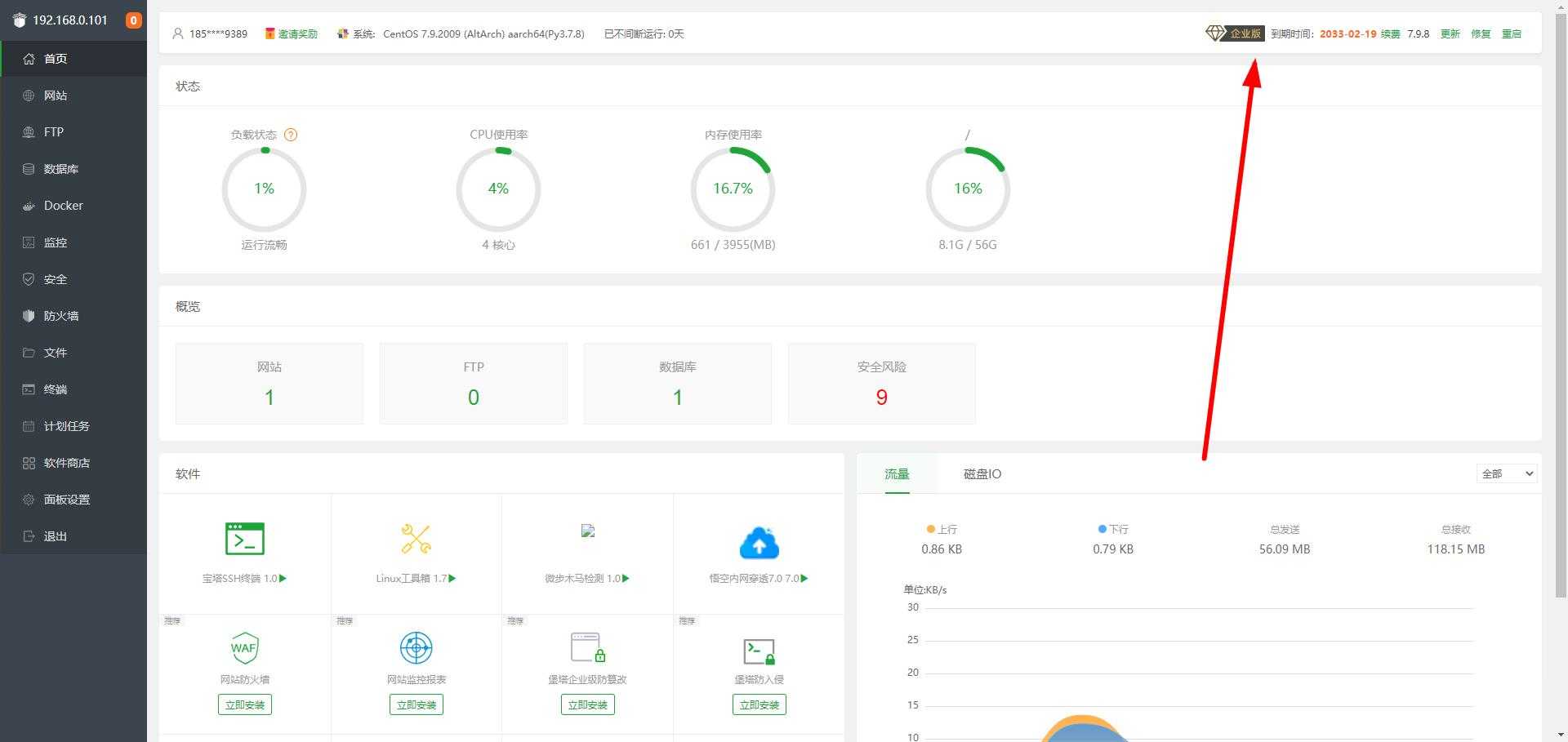The image size is (1568, 742).
Task: Click the 堡塔防入侵 terminal lock icon
Action: click(759, 651)
